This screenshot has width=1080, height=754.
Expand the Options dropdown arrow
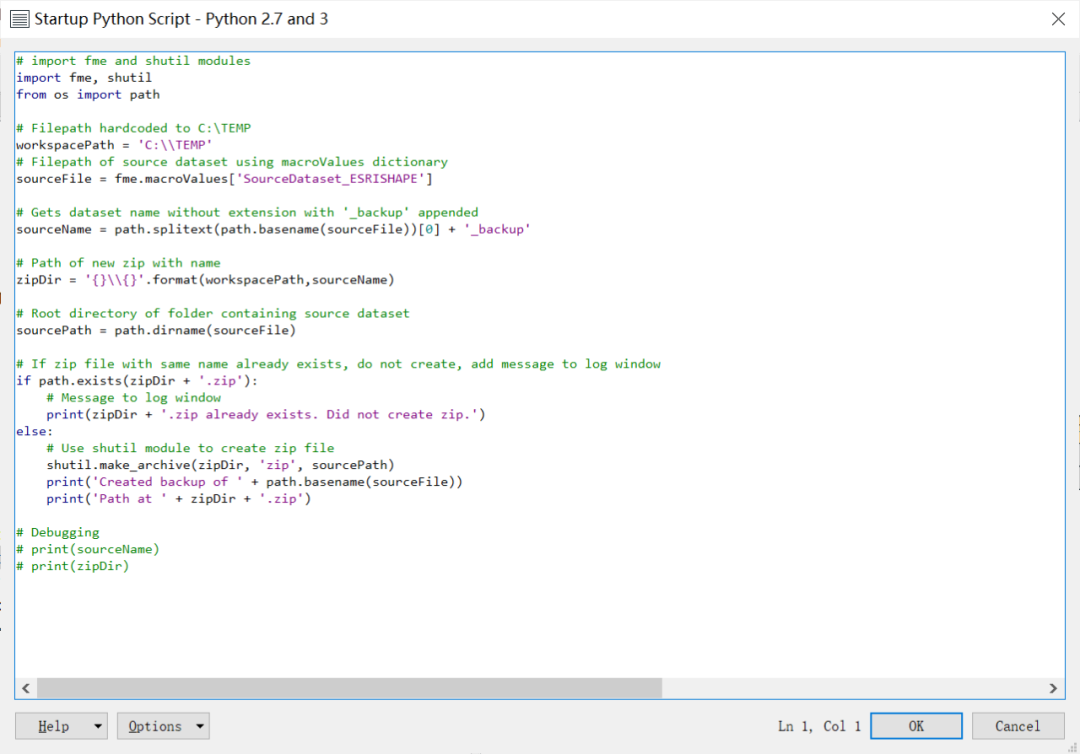200,726
